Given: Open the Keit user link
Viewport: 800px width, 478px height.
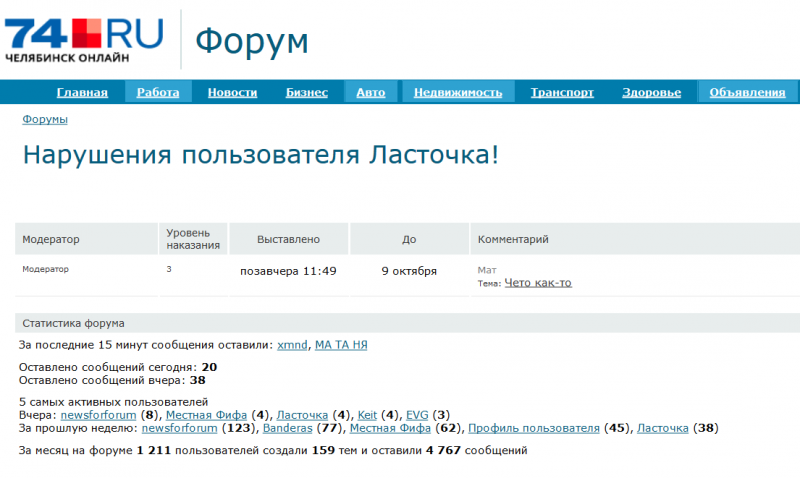Looking at the screenshot, I should [x=367, y=415].
